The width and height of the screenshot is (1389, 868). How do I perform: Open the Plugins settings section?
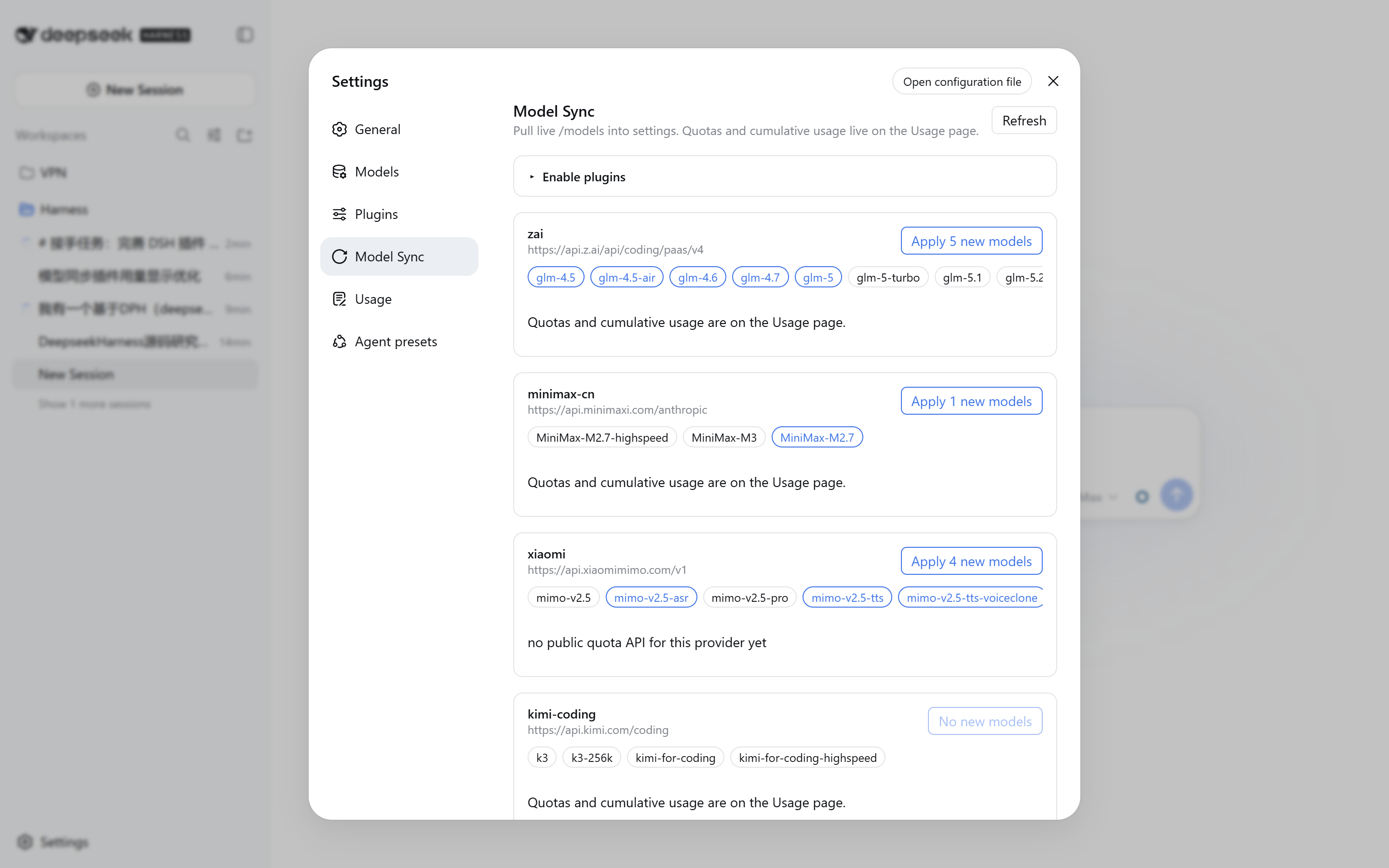pos(399,214)
